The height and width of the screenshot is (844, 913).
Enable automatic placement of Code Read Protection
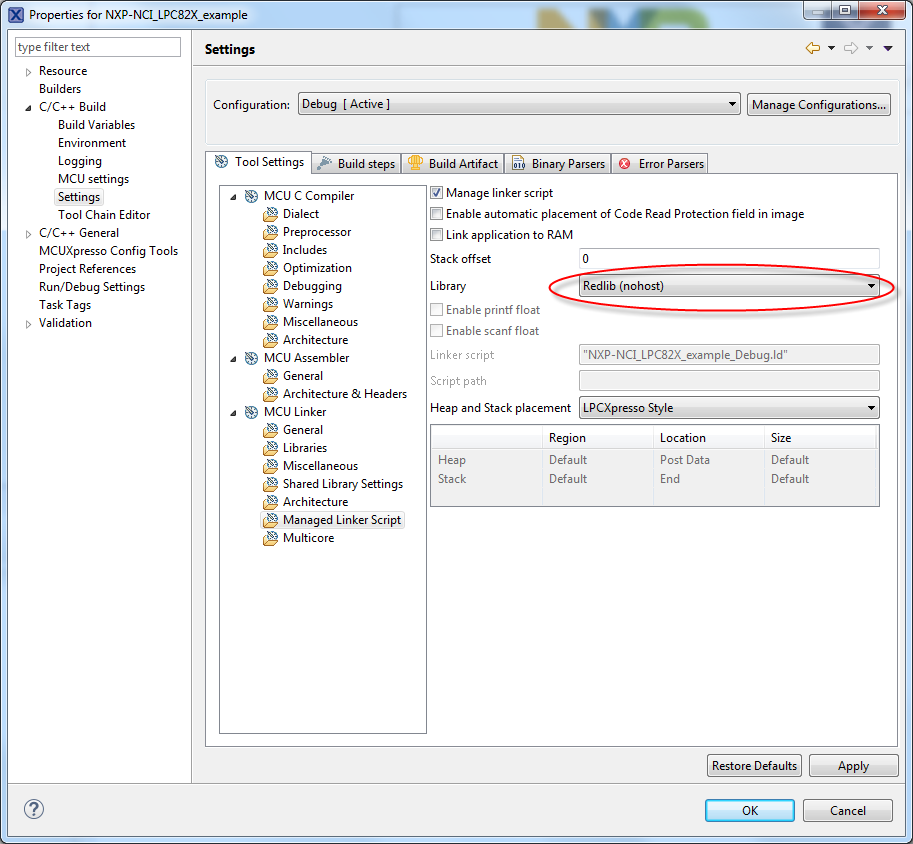pos(436,214)
